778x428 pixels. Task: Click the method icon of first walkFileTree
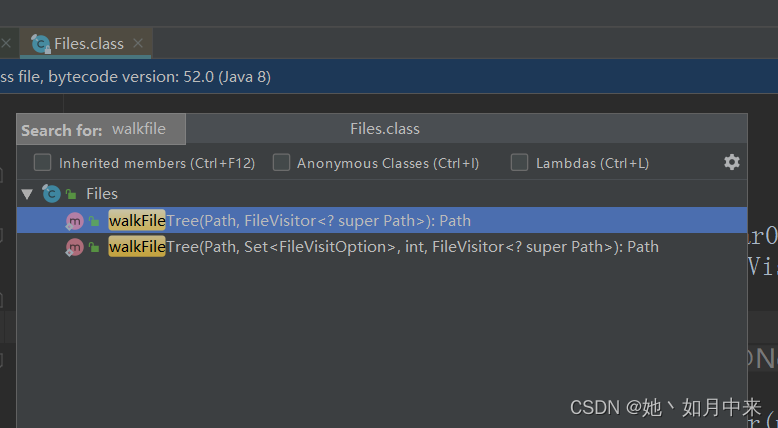(x=74, y=221)
